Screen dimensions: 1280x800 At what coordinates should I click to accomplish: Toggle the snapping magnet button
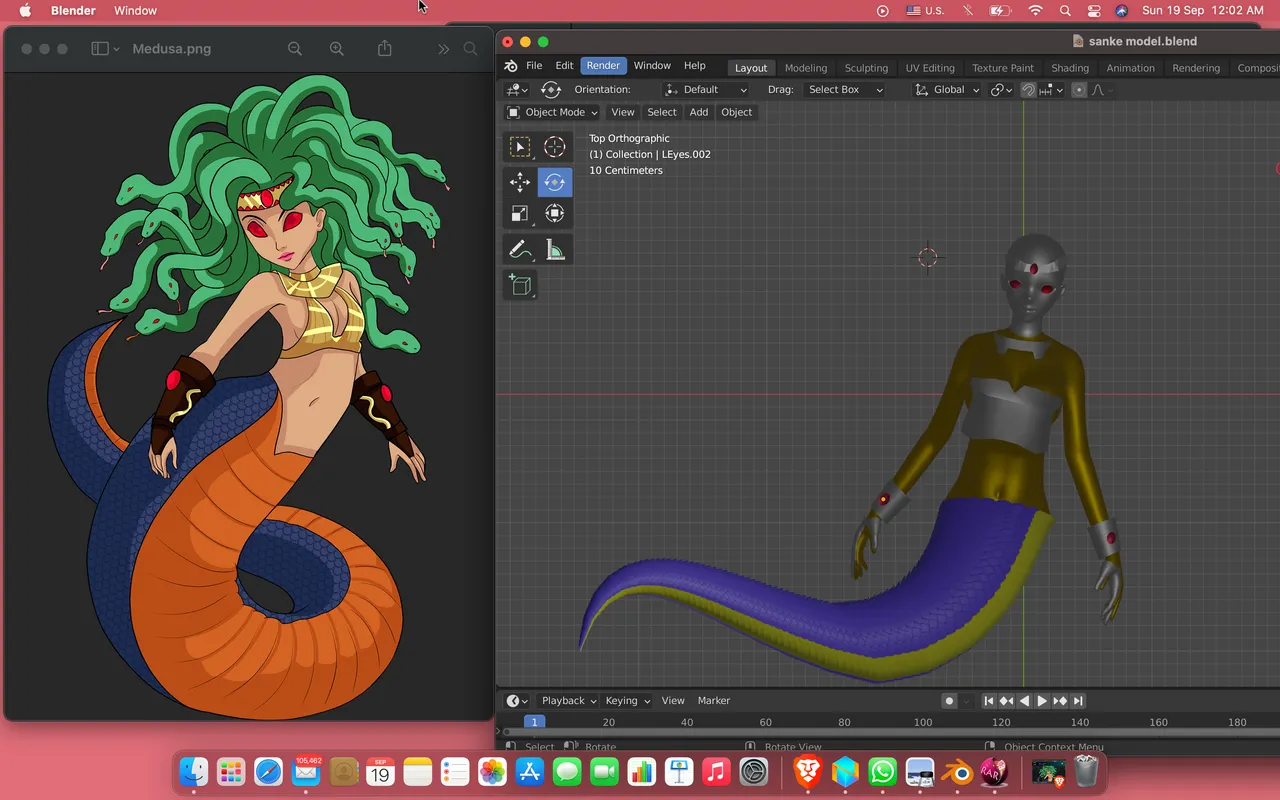pyautogui.click(x=1028, y=90)
